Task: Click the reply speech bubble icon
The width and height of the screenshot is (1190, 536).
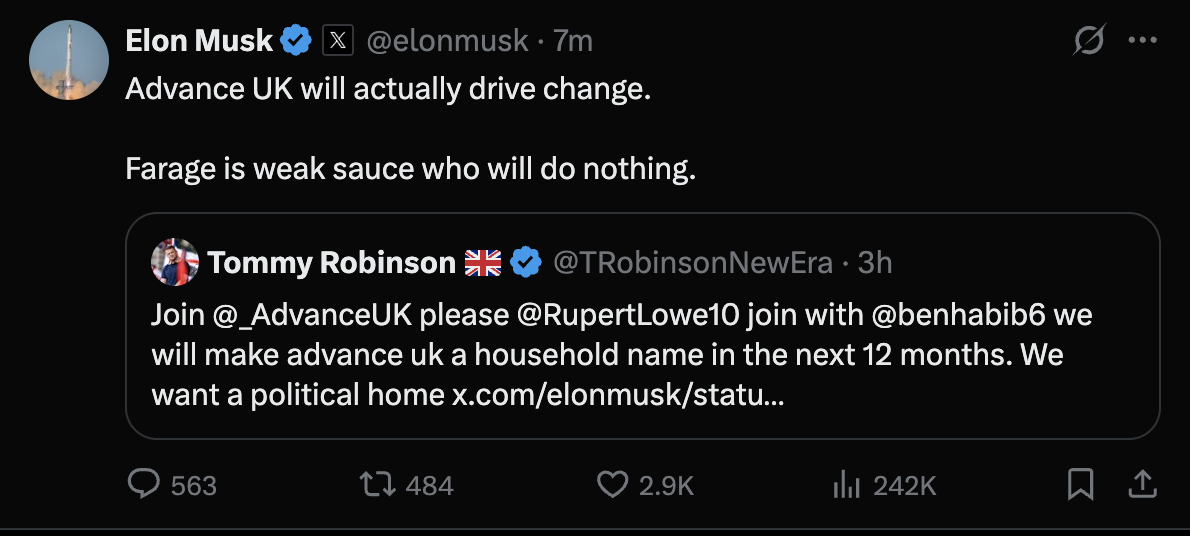Action: [x=145, y=485]
